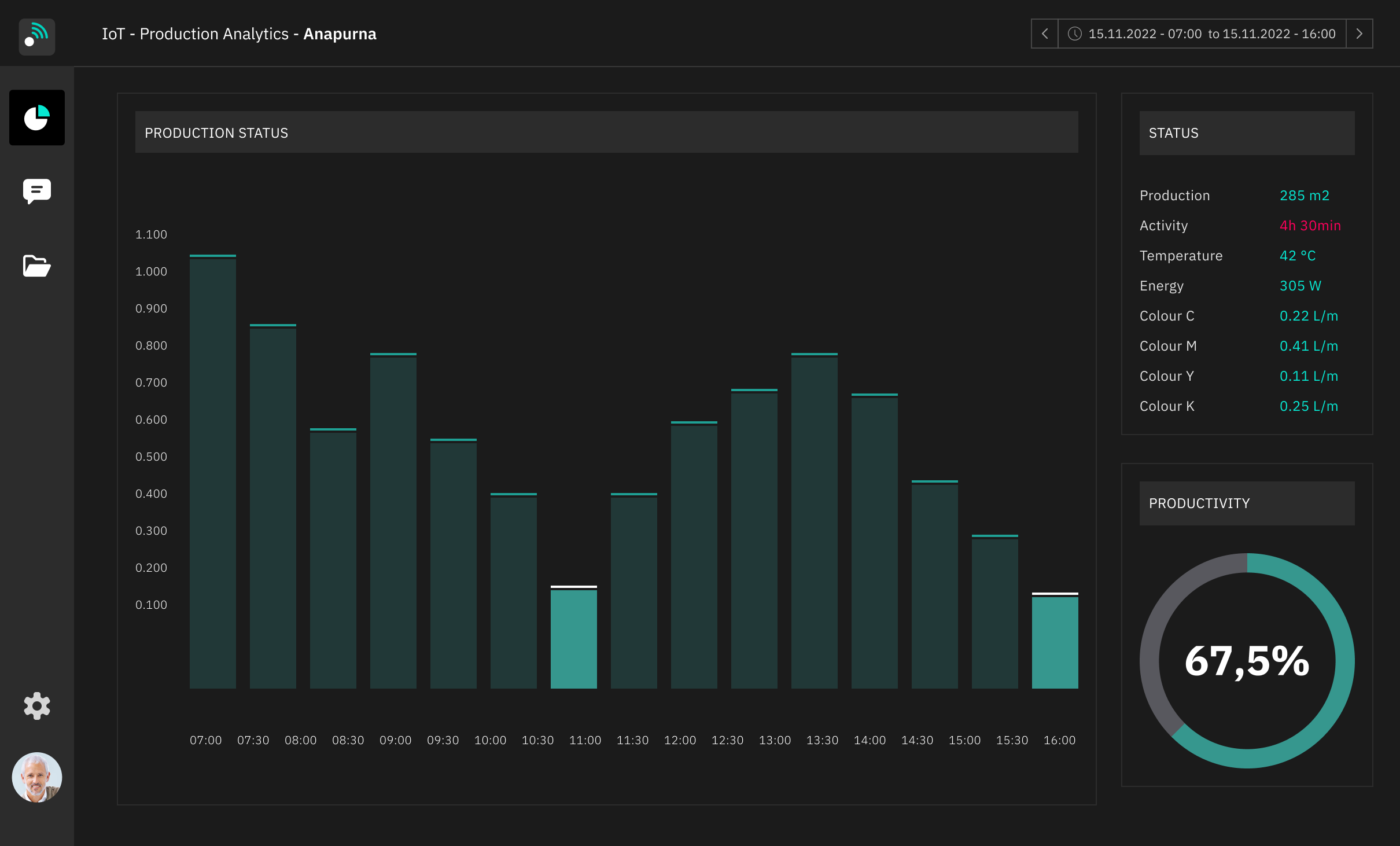Open the files folder icon in sidebar
Screen dimensions: 1400x846
click(36, 266)
